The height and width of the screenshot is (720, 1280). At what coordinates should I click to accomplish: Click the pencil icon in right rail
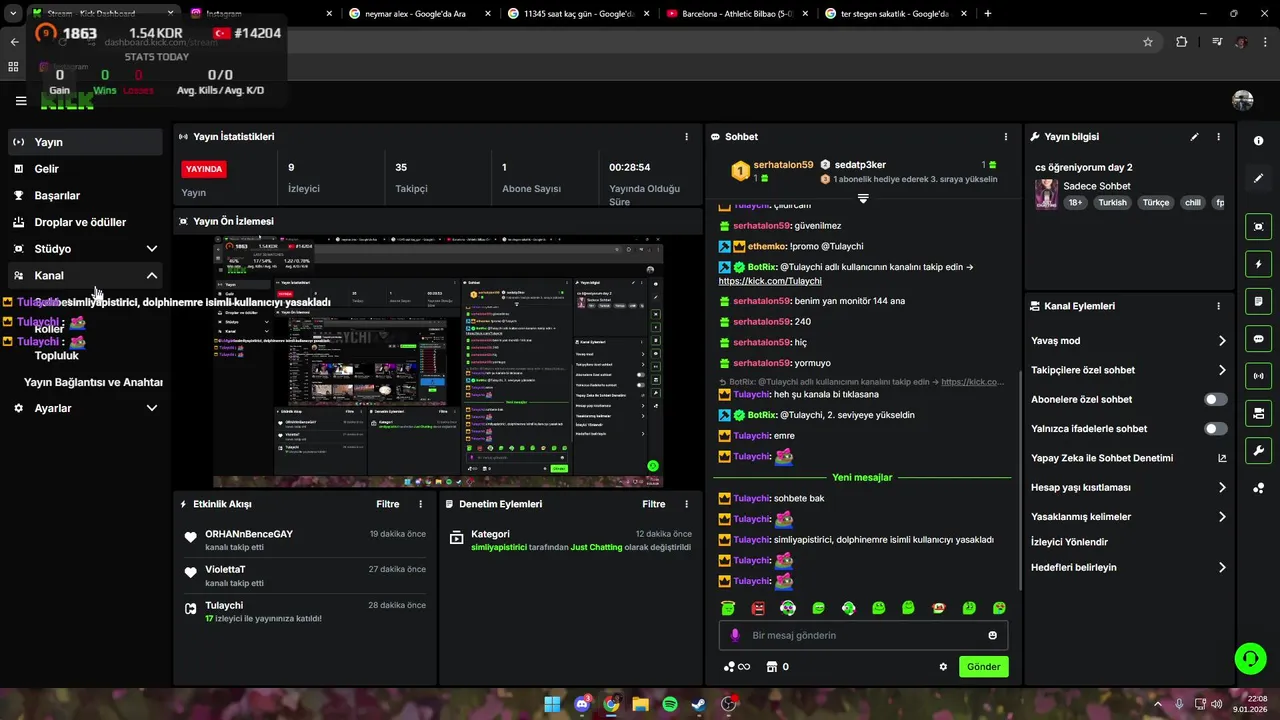point(1258,178)
